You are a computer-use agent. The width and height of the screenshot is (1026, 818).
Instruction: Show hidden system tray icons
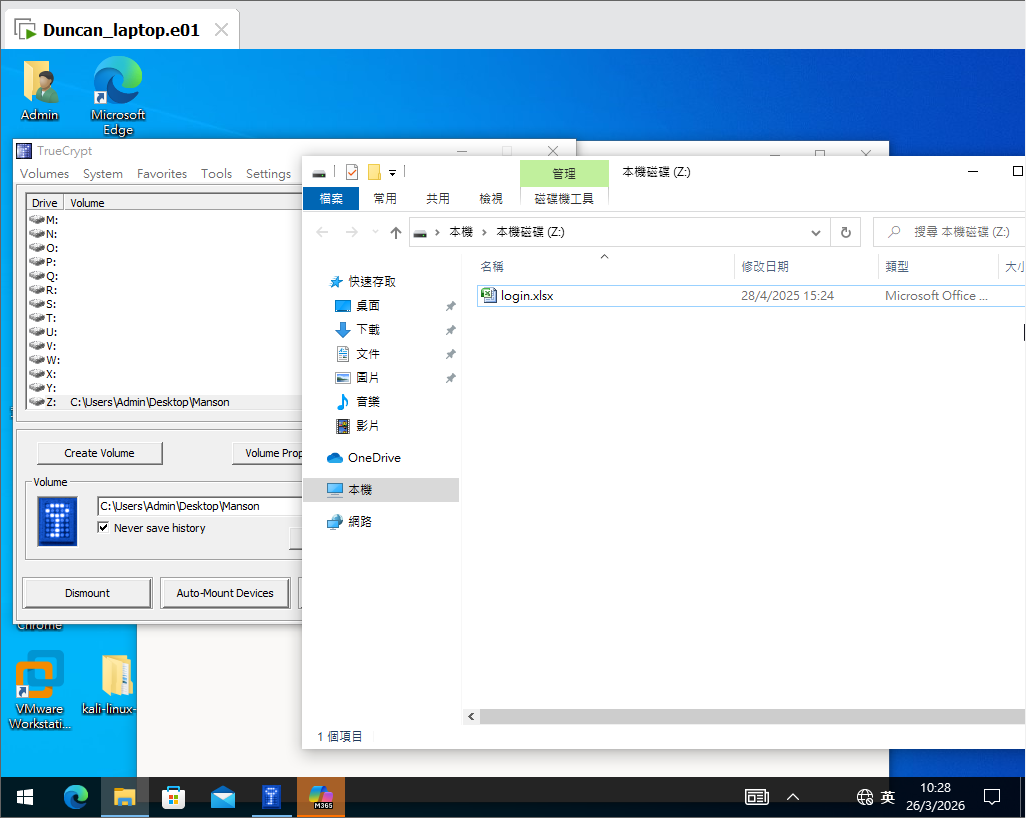pos(793,796)
